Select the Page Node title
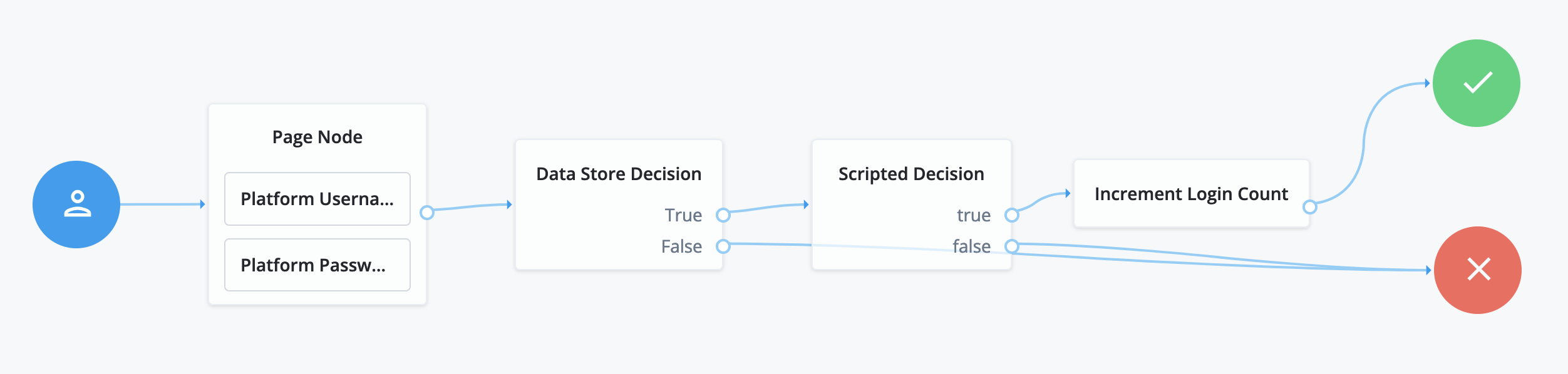This screenshot has width=1568, height=374. (x=317, y=137)
